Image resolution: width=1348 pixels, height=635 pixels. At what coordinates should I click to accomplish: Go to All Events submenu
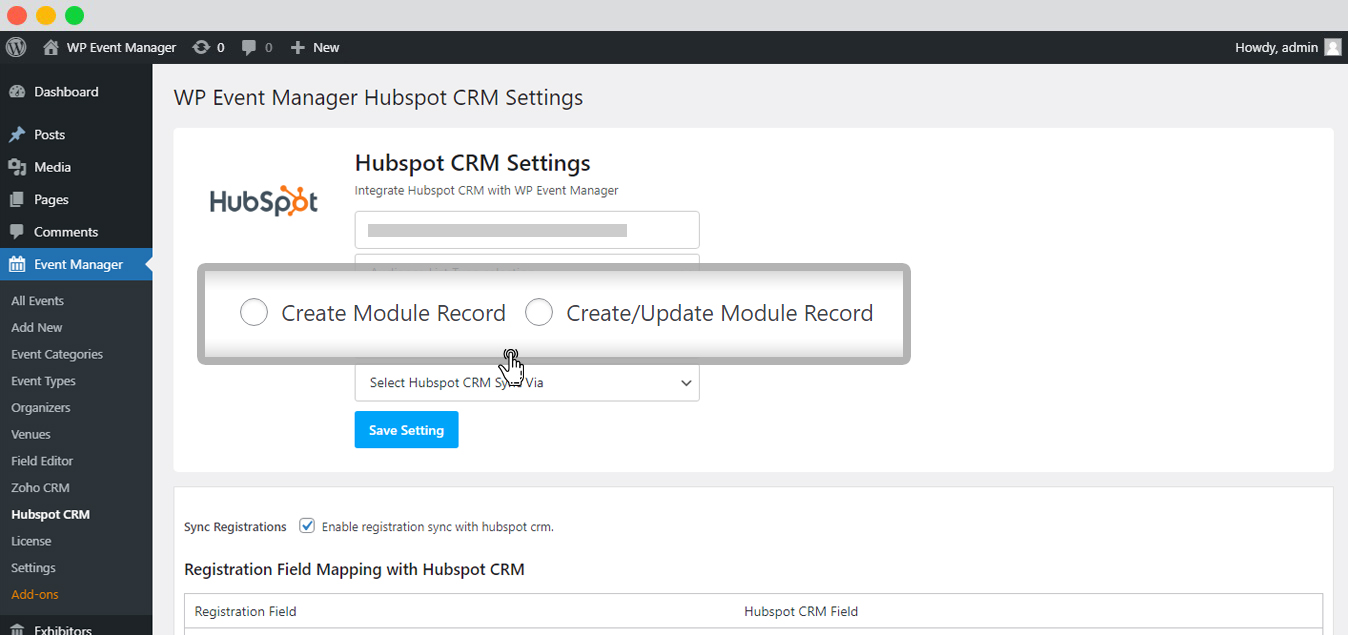pos(37,301)
